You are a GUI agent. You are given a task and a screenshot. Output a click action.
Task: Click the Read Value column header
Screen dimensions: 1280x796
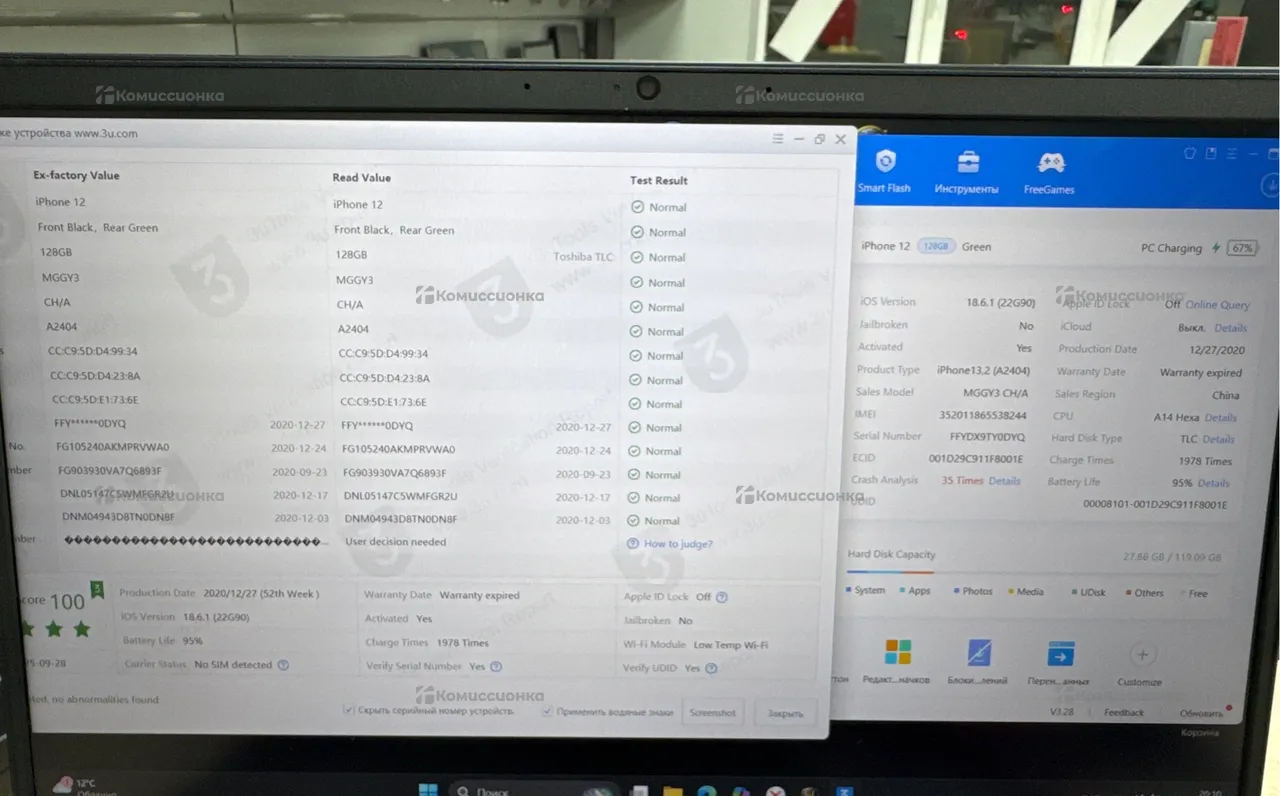pos(362,178)
